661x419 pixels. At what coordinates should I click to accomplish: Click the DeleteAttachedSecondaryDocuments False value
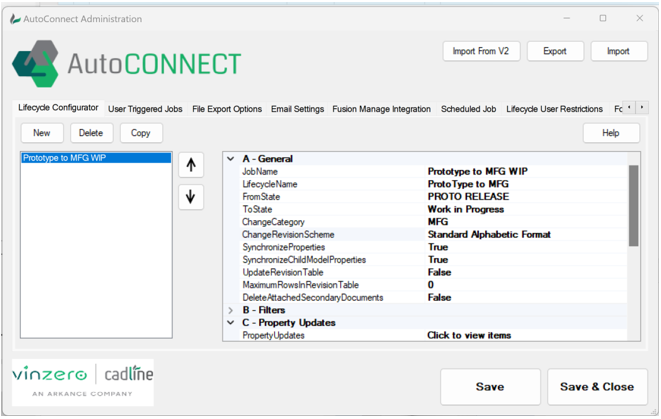pyautogui.click(x=439, y=298)
